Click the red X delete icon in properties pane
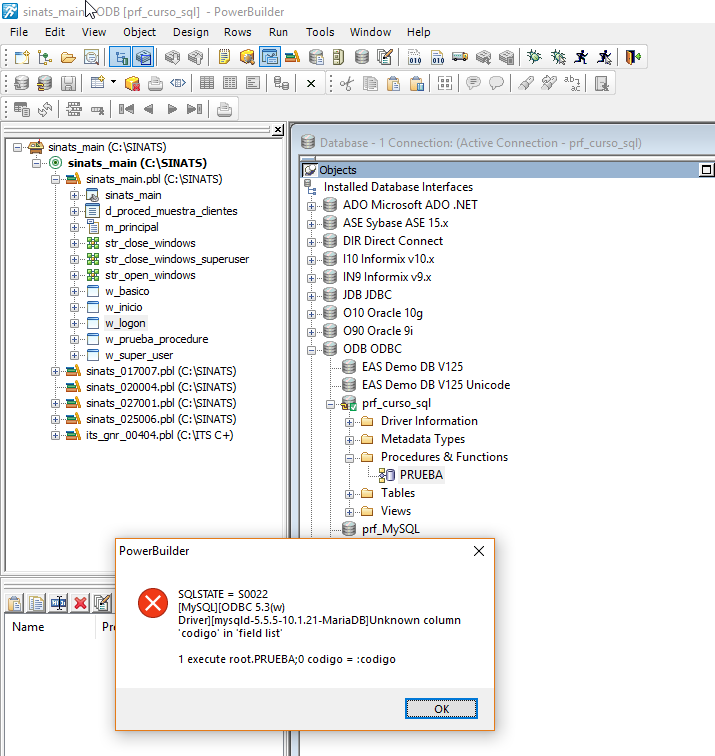715x756 pixels. point(81,603)
